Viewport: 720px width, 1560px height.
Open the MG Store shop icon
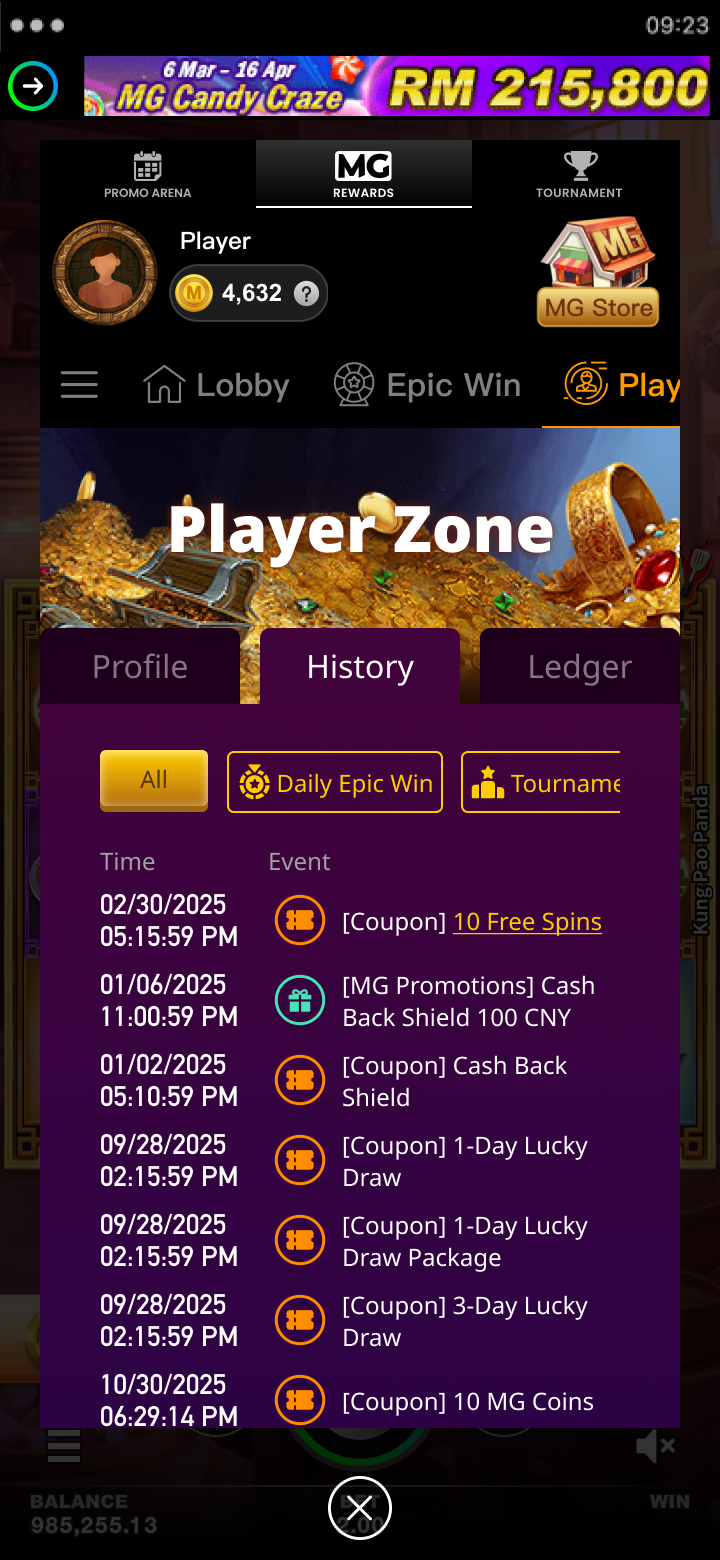[x=599, y=272]
